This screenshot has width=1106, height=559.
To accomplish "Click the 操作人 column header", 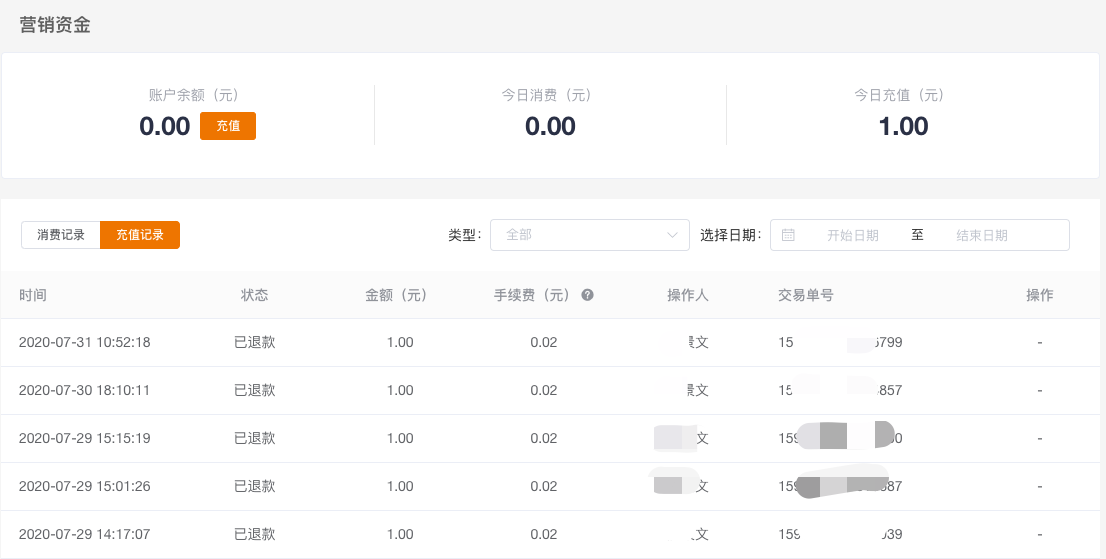I will [x=688, y=295].
